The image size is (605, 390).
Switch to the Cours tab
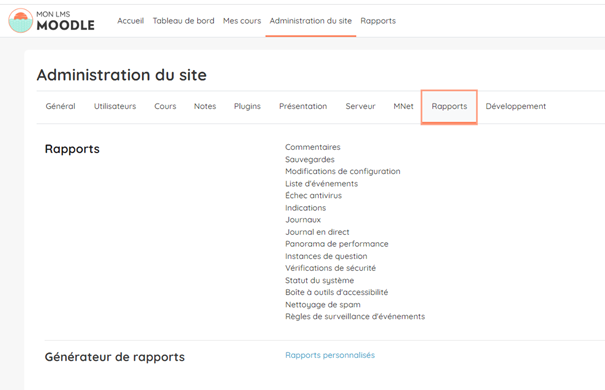[165, 106]
